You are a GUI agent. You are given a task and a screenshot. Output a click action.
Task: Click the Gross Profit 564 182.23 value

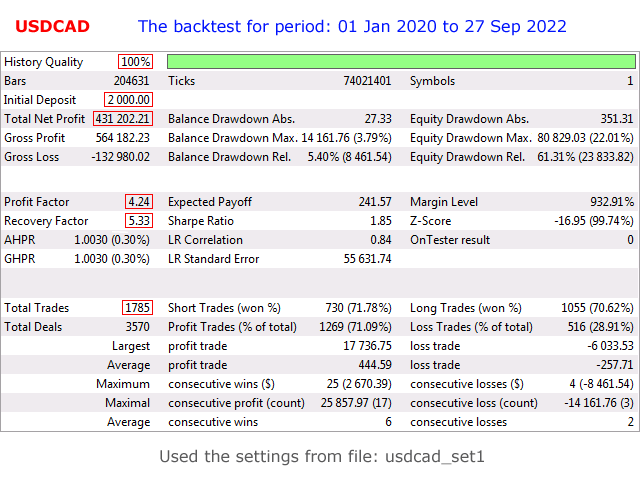122,138
